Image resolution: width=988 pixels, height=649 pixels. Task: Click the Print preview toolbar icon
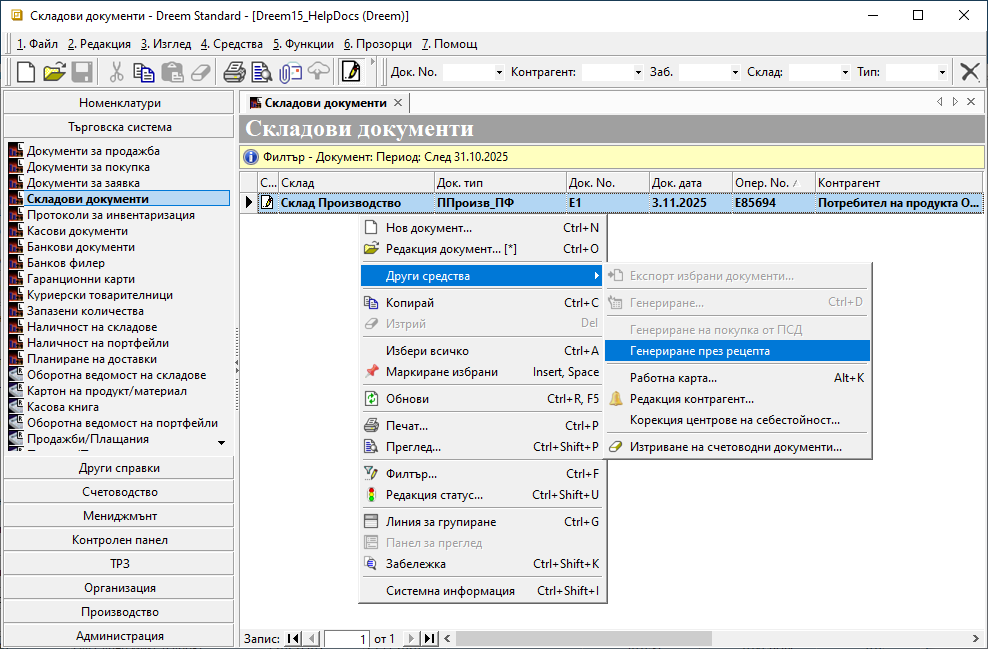262,72
